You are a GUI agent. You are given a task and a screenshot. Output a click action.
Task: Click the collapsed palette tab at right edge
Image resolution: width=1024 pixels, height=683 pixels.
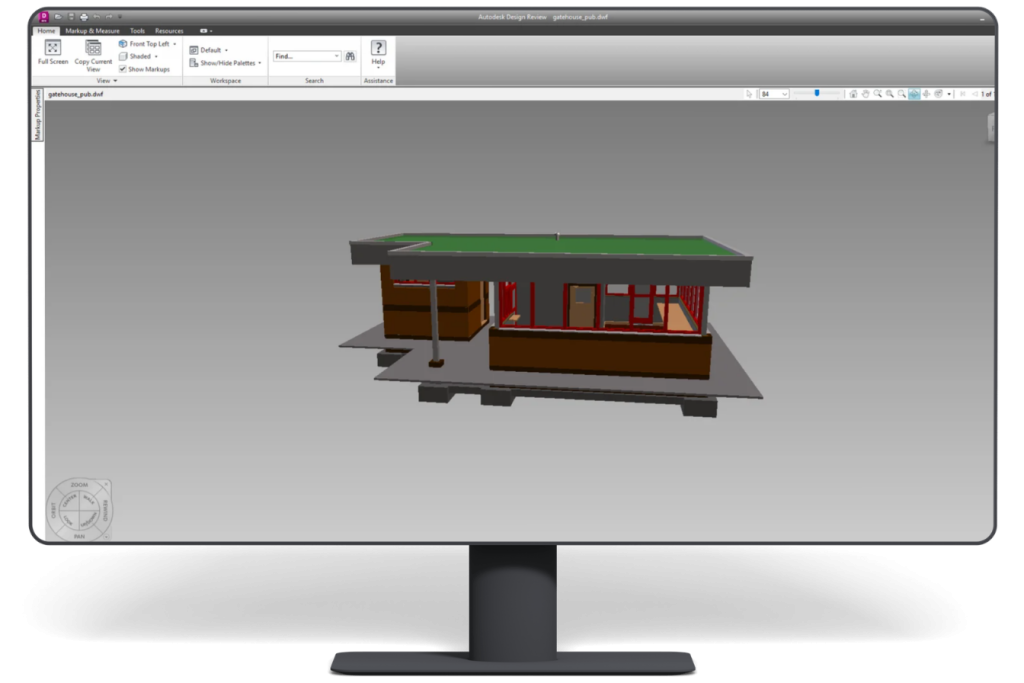[990, 127]
